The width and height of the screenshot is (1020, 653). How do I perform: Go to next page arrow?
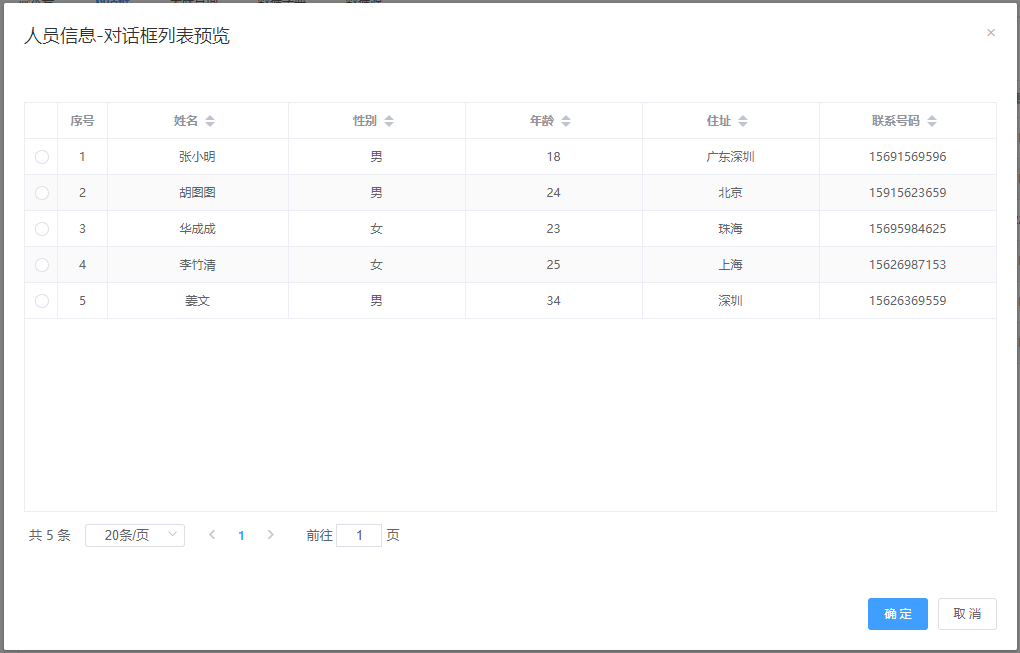(270, 535)
